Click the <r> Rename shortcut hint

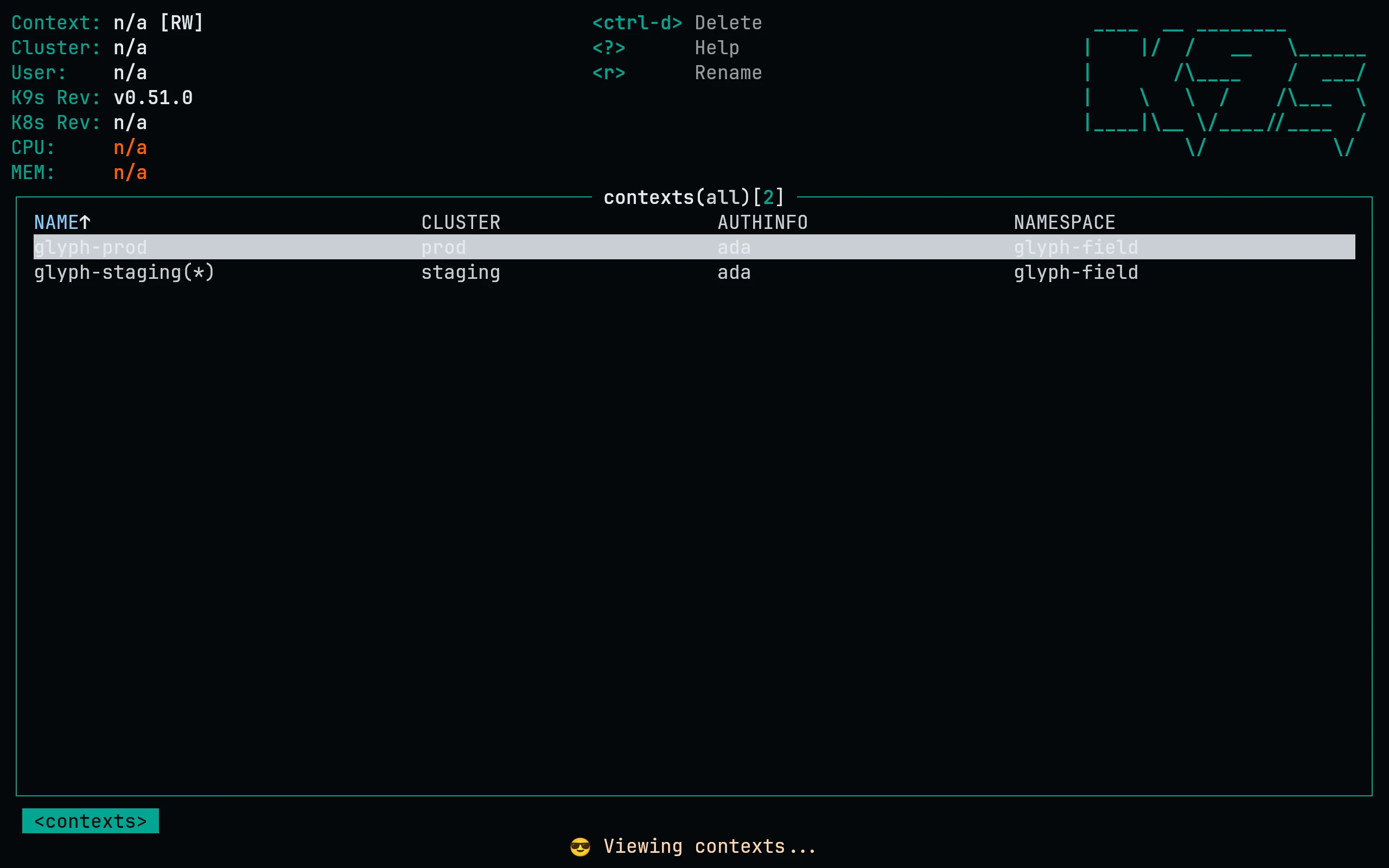677,73
